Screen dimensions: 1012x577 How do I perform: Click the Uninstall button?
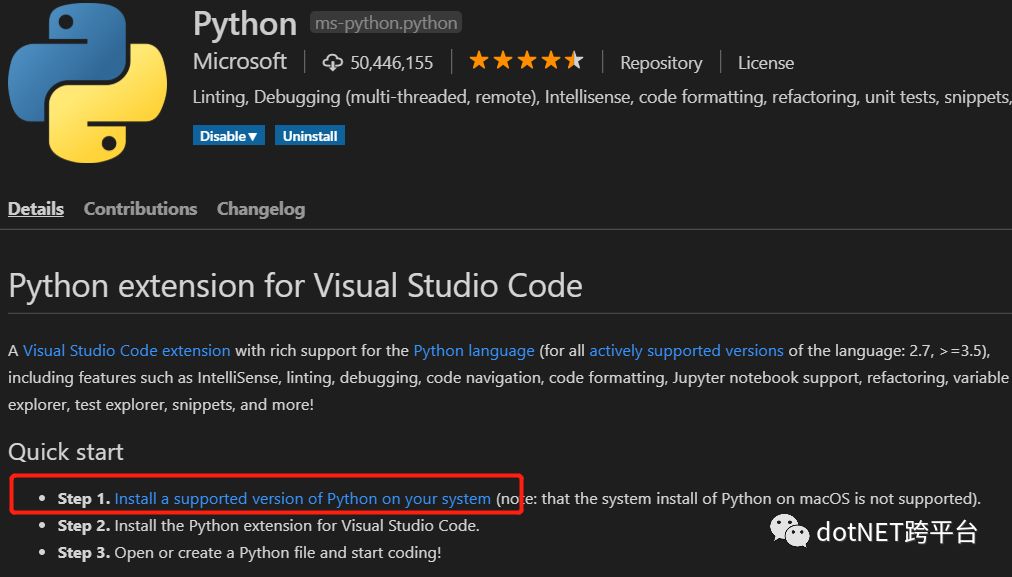pos(310,136)
